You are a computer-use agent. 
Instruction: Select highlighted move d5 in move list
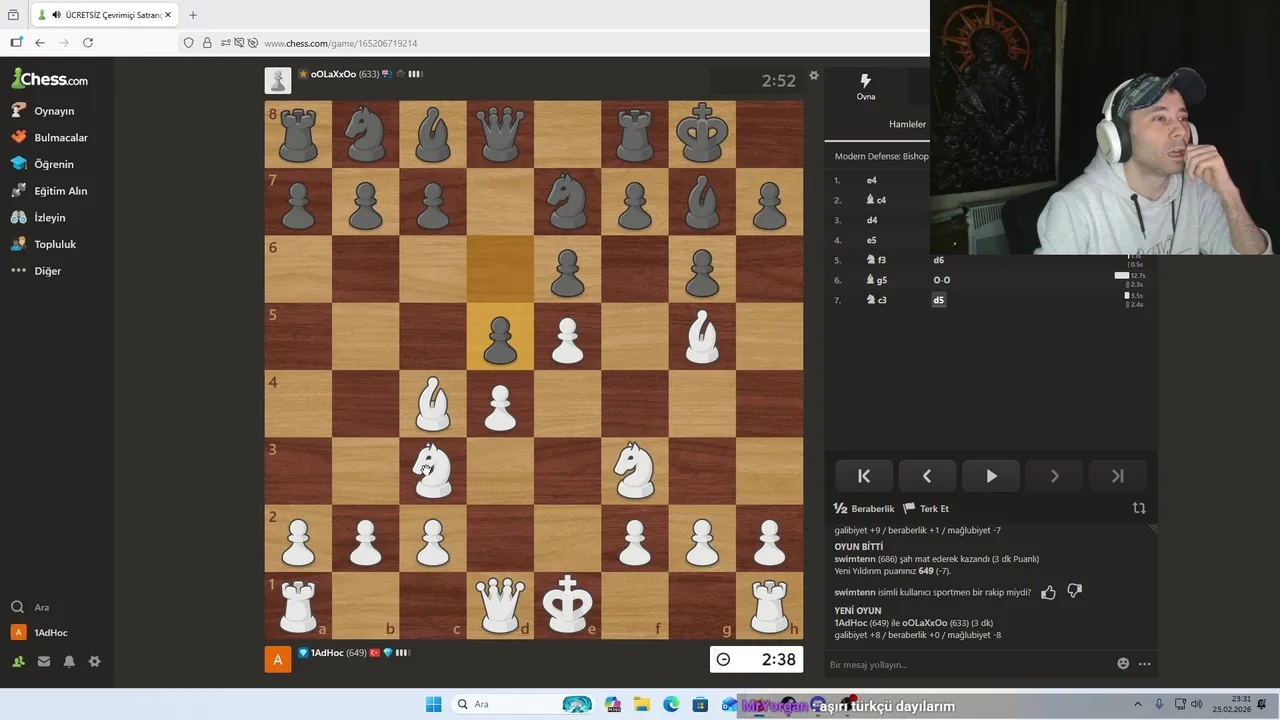point(939,300)
